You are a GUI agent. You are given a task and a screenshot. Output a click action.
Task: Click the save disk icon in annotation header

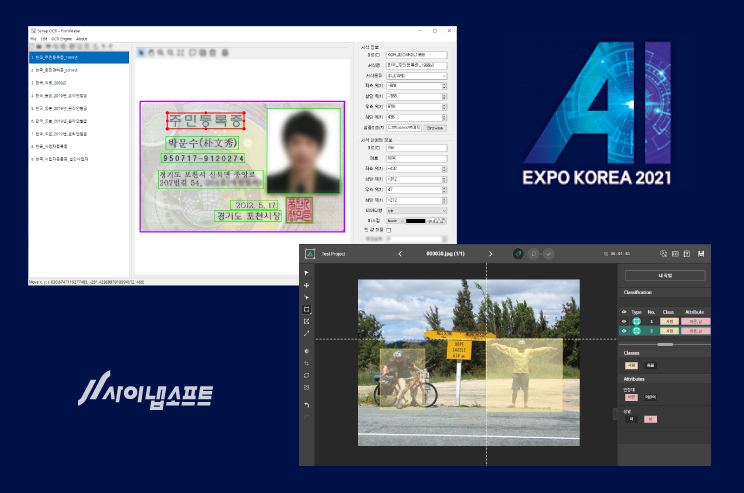(x=701, y=254)
